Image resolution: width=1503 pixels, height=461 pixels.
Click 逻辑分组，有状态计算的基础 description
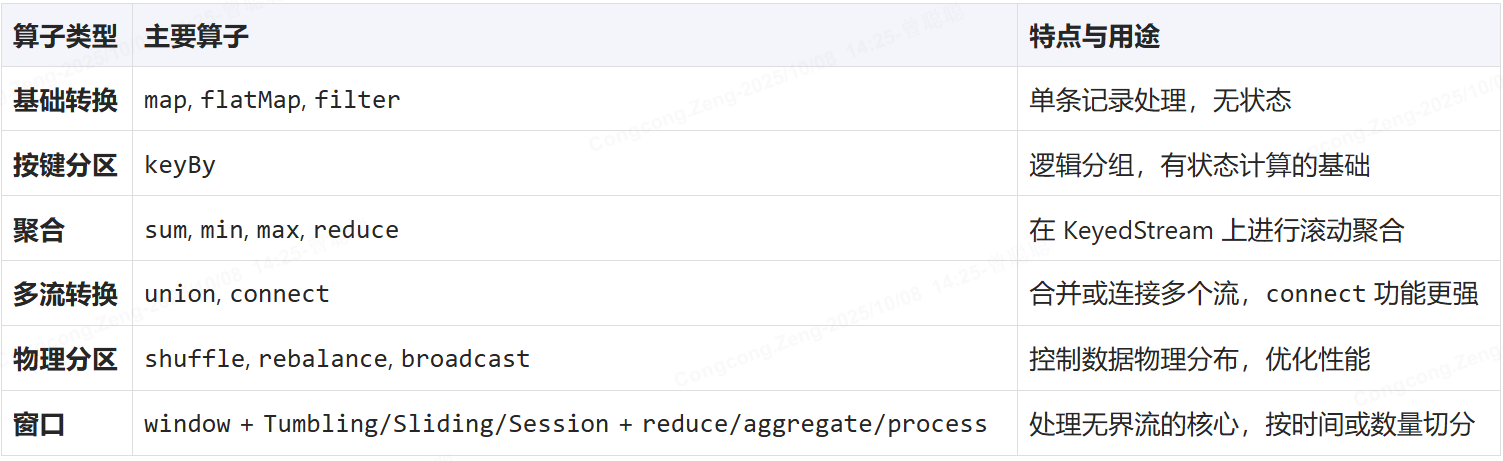[x=1199, y=165]
